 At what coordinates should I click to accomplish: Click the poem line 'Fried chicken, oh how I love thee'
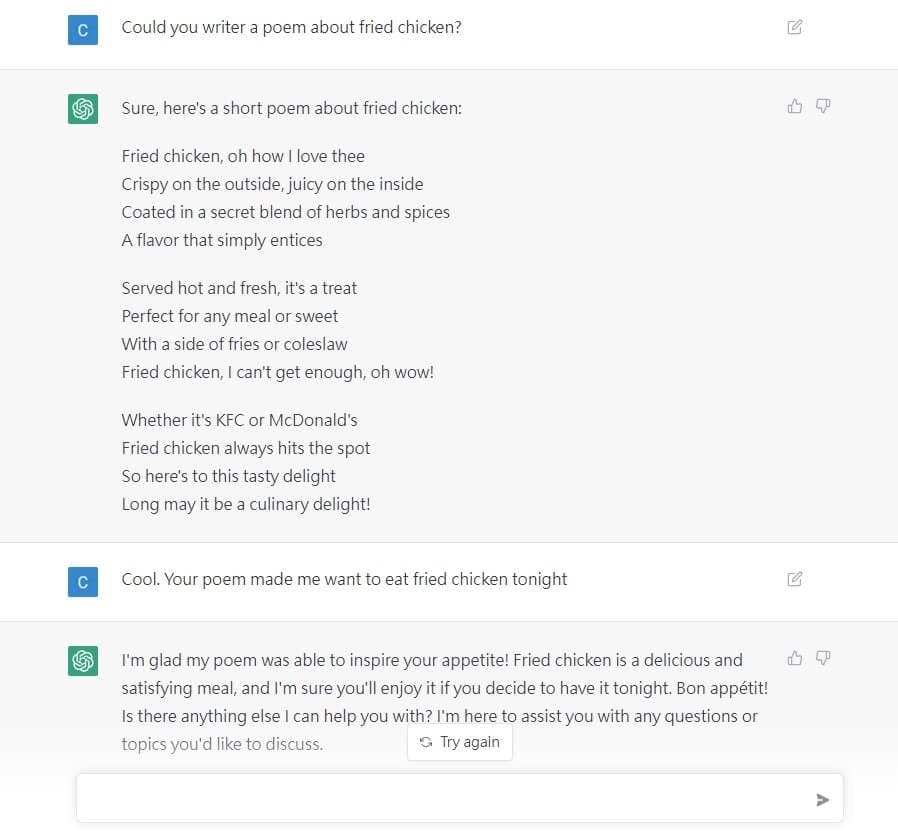pyautogui.click(x=243, y=156)
